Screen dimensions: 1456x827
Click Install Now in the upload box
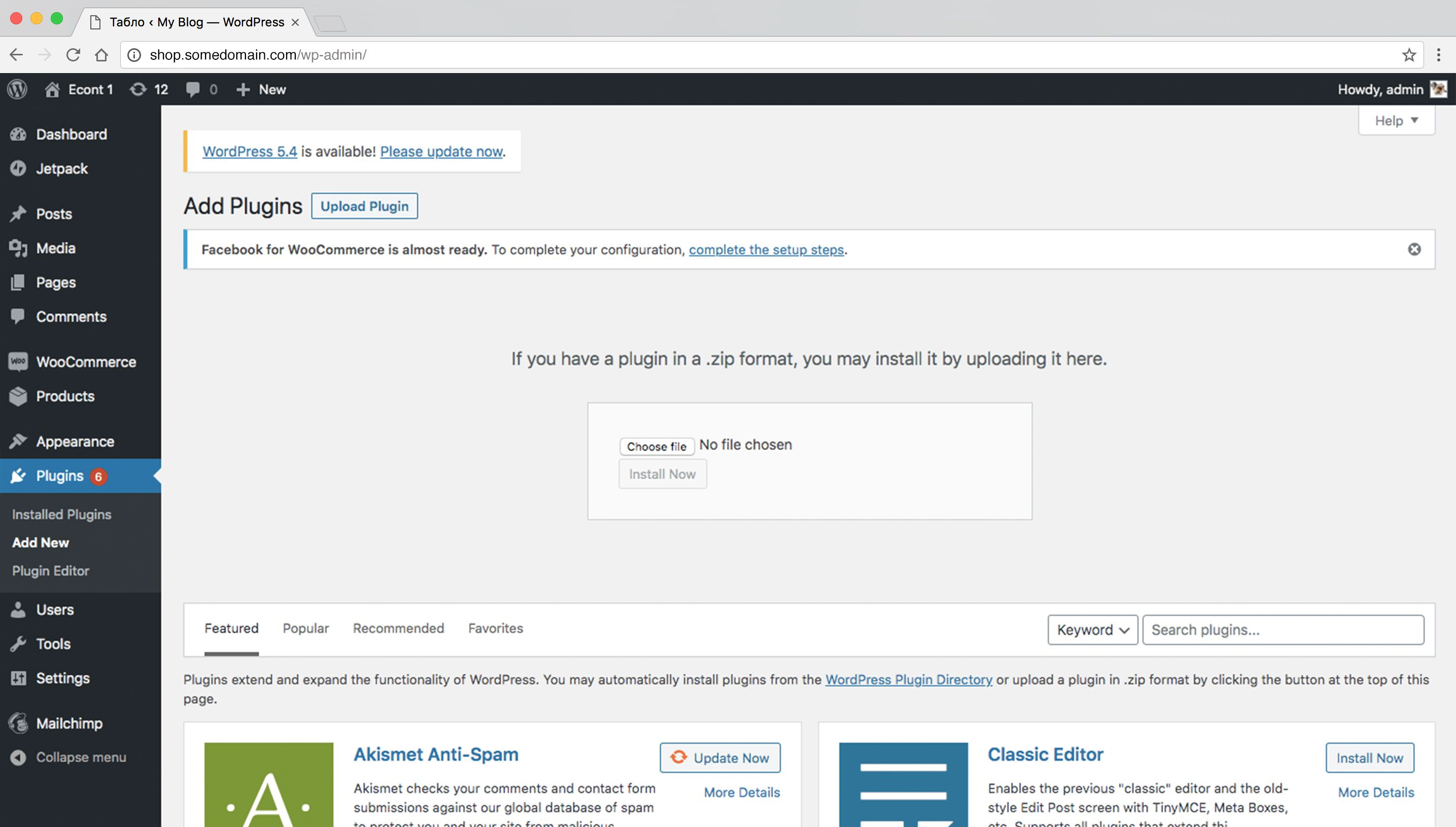663,474
